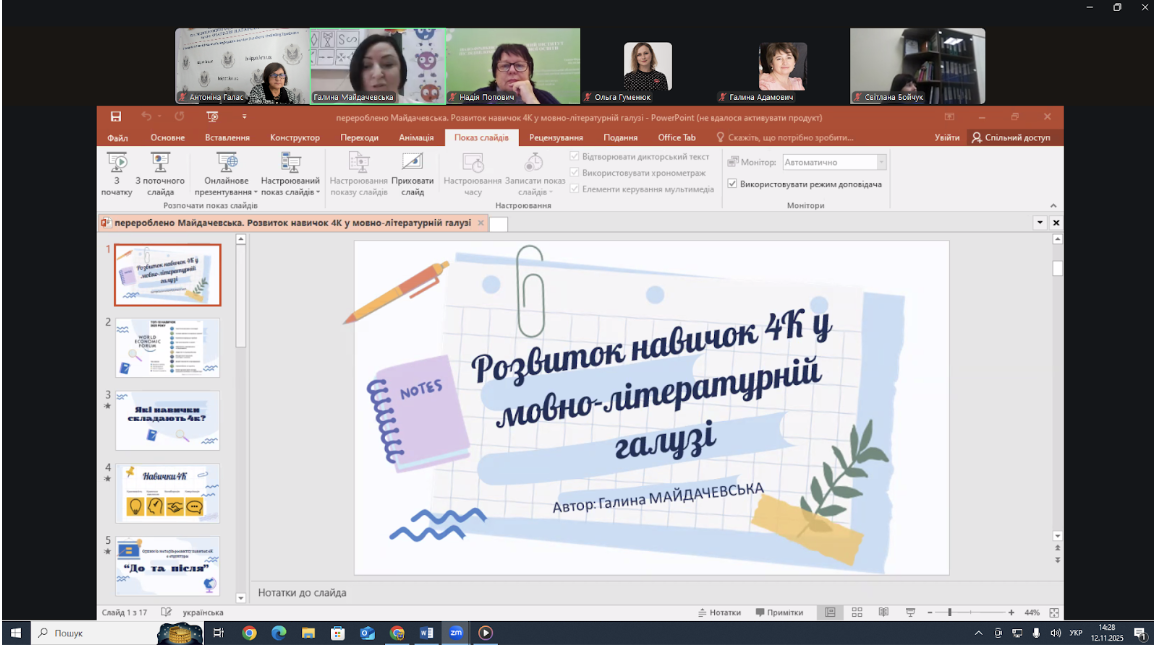The image size is (1154, 650).
Task: Expand Онлайнове презентування dropdown arrow
Action: coord(256,193)
